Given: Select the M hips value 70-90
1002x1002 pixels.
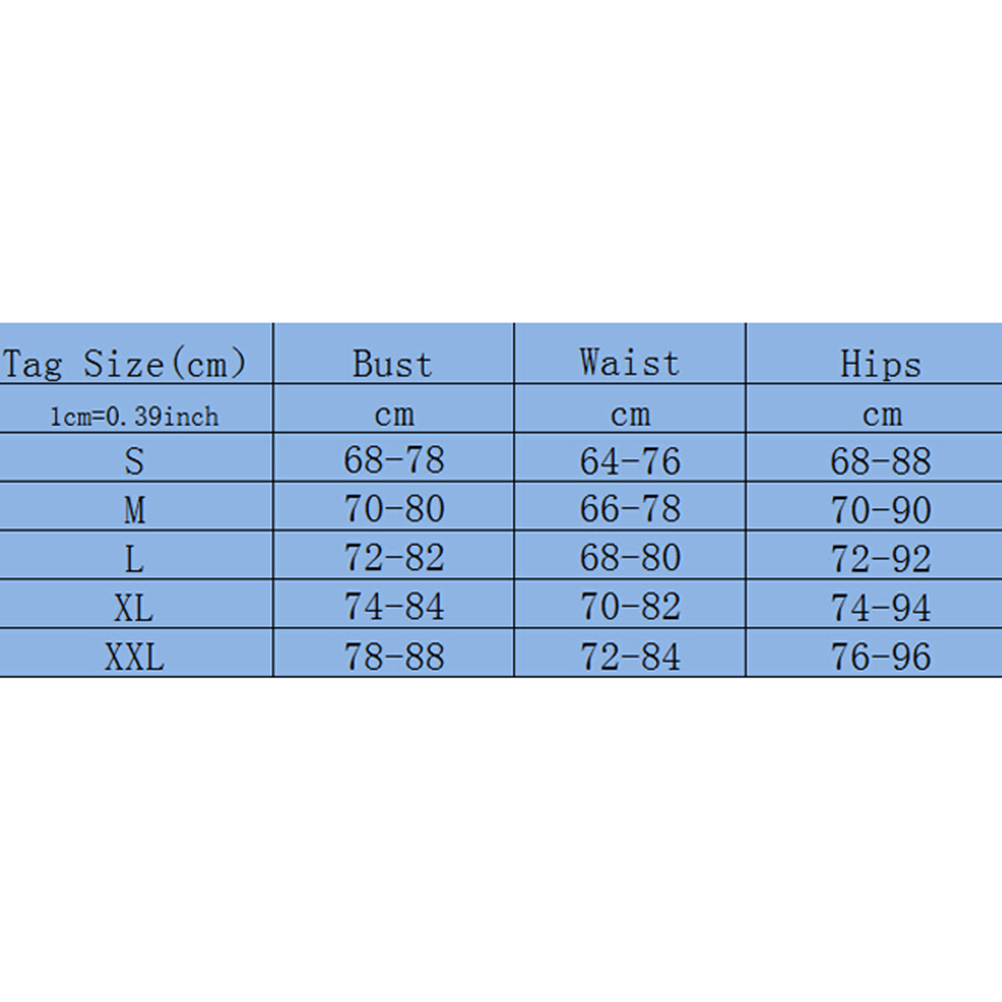Looking at the screenshot, I should pyautogui.click(x=881, y=510).
